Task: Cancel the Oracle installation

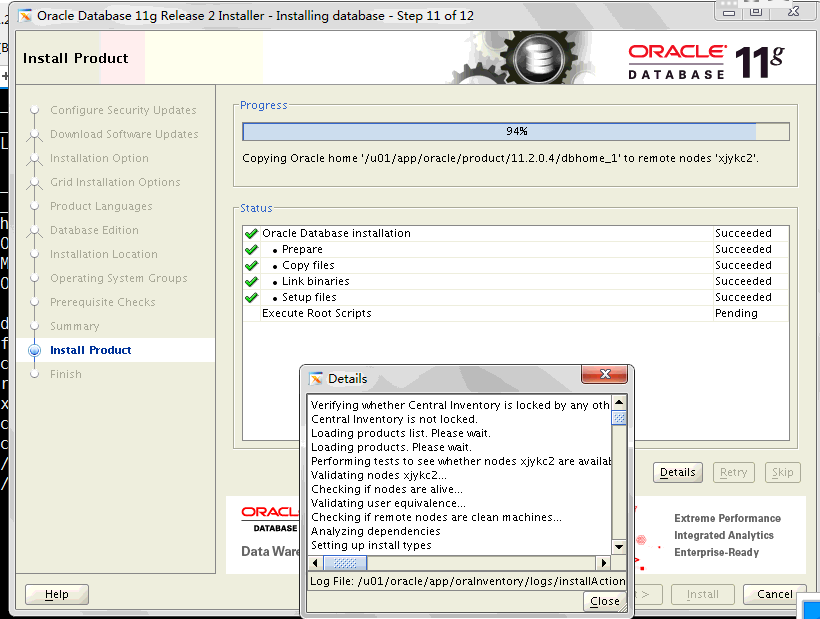Action: click(x=774, y=594)
